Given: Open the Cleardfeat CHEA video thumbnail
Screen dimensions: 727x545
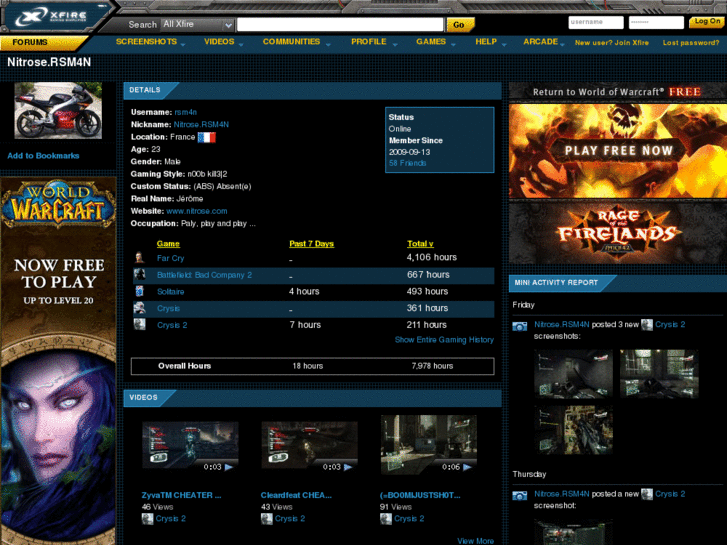Looking at the screenshot, I should (309, 447).
